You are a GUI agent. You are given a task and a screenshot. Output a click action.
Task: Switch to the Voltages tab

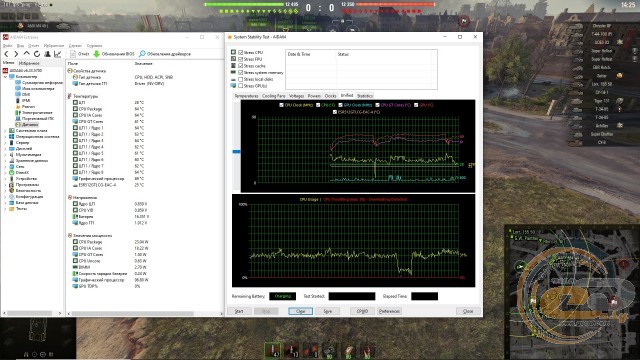pyautogui.click(x=296, y=96)
